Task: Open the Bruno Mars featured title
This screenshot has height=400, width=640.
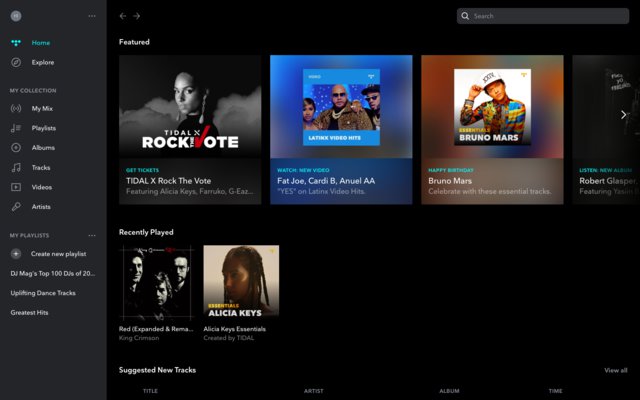Action: click(x=450, y=181)
